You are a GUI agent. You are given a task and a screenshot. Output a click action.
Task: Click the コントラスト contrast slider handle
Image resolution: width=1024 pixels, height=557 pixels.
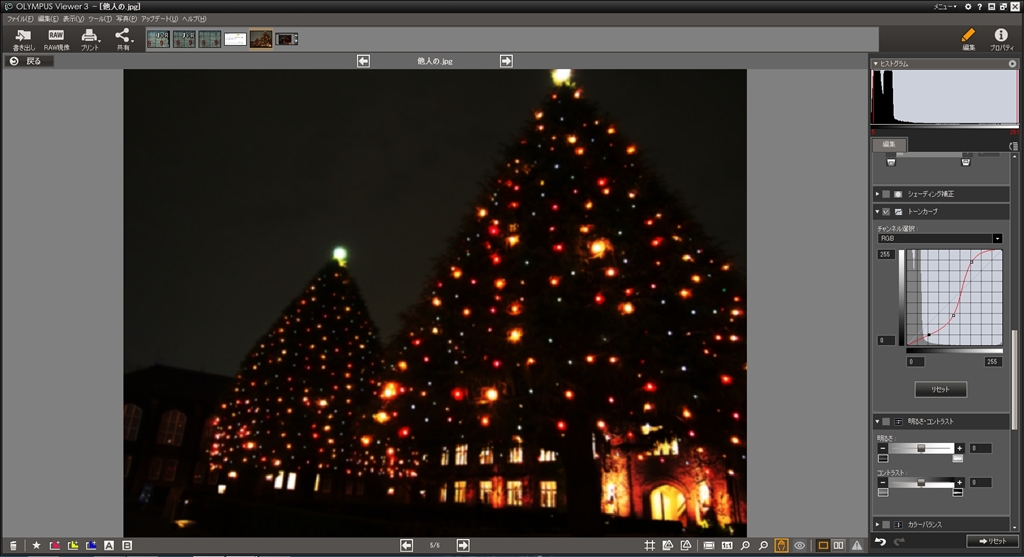tap(921, 483)
